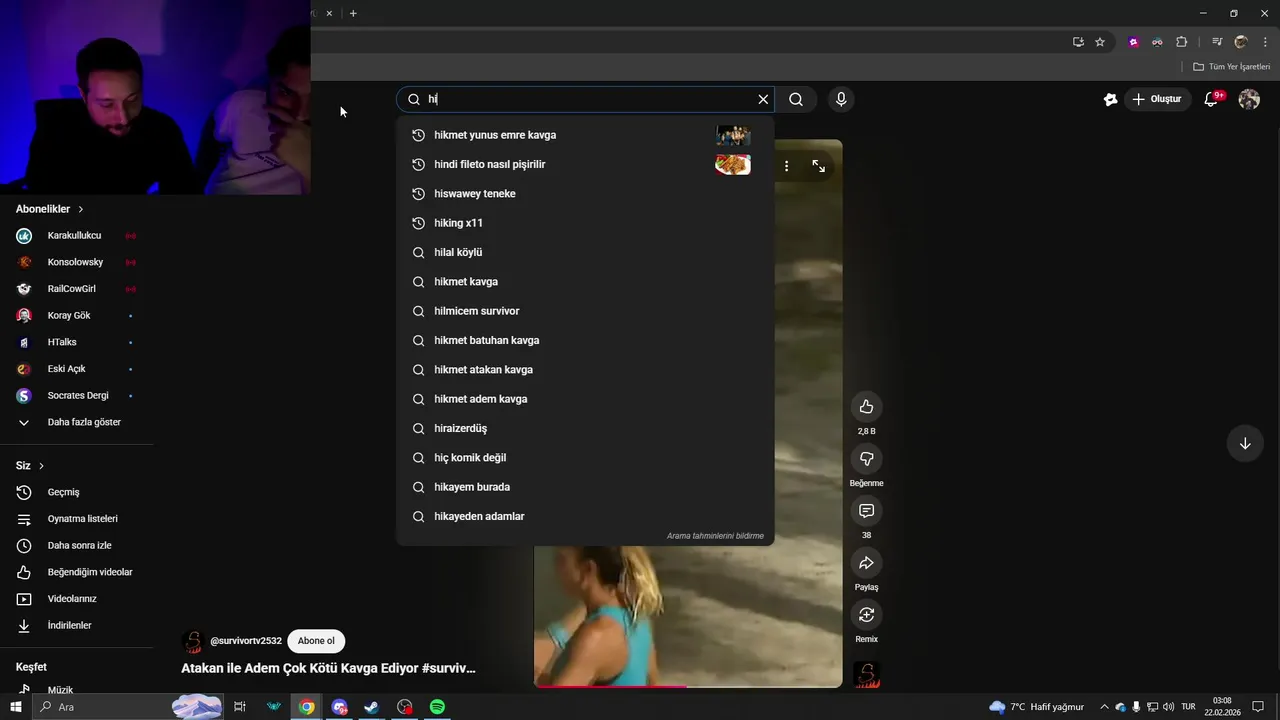Choose suggestion hikayeden adamlar
The height and width of the screenshot is (720, 1280).
coord(585,516)
